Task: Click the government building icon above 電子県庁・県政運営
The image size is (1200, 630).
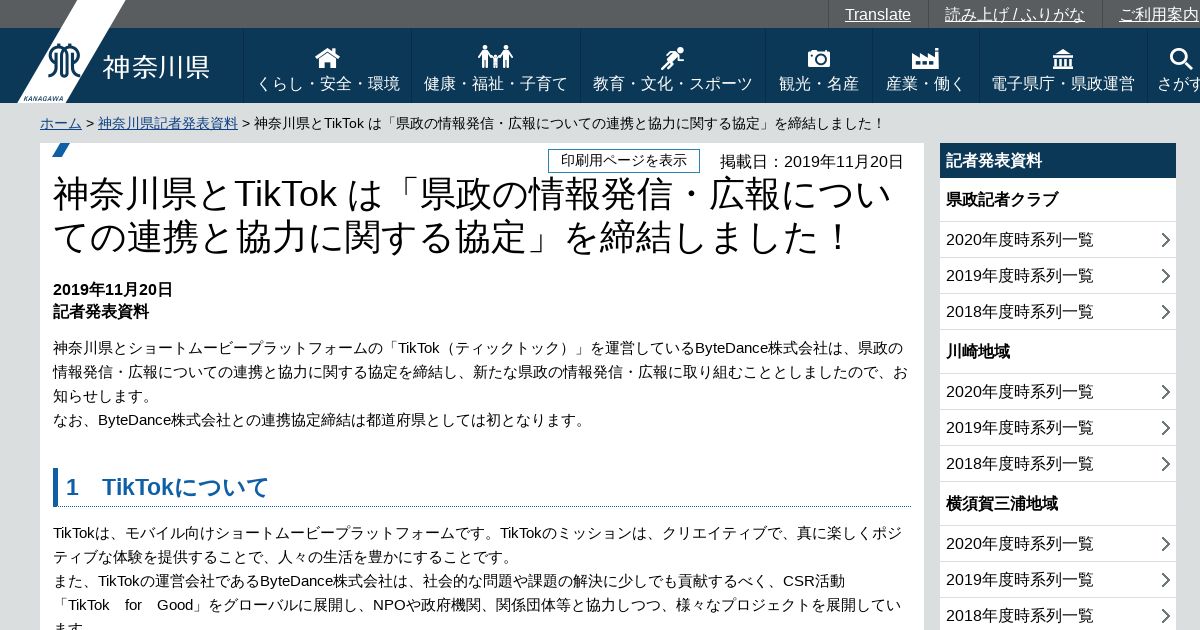Action: (1063, 58)
